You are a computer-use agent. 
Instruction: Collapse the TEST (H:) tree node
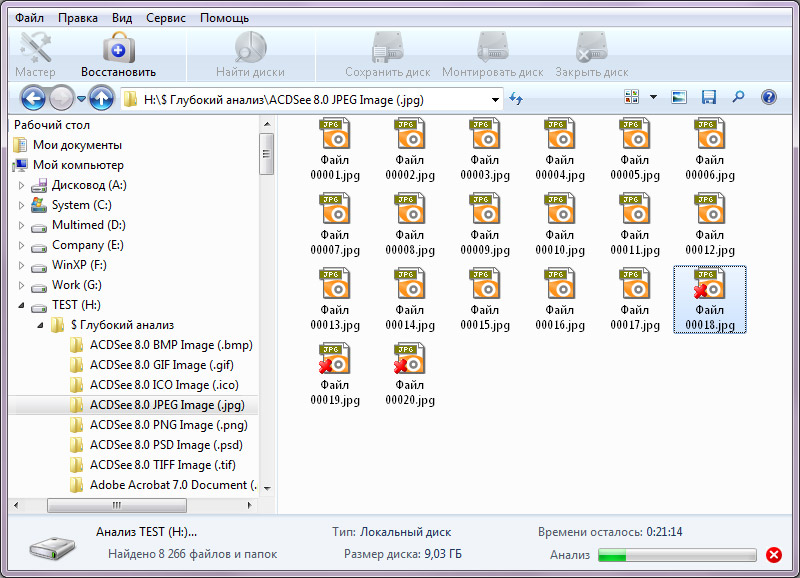pyautogui.click(x=21, y=305)
